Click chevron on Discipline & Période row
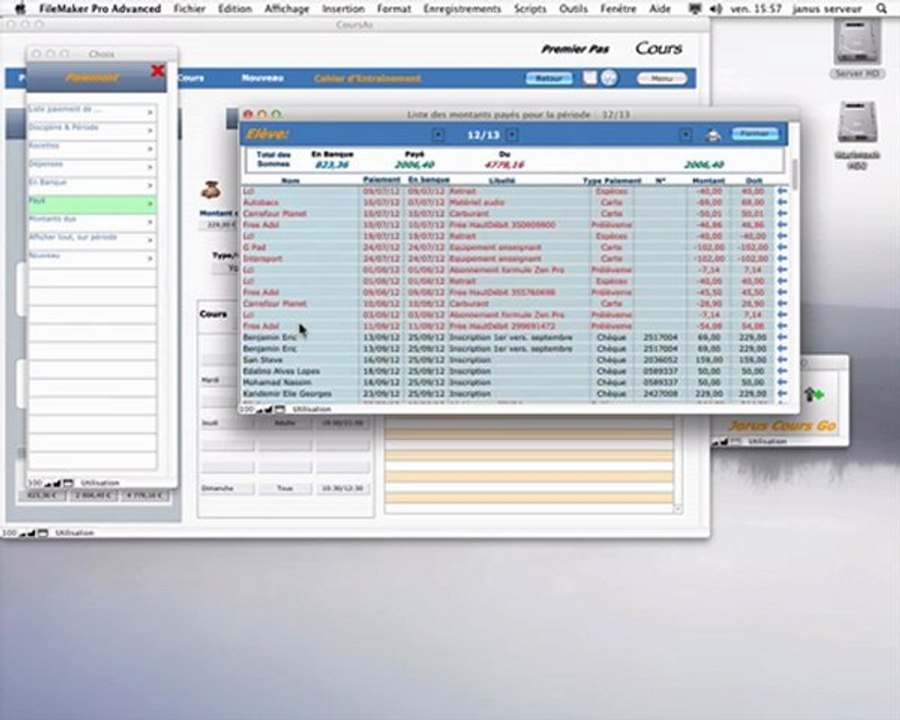 pos(150,131)
